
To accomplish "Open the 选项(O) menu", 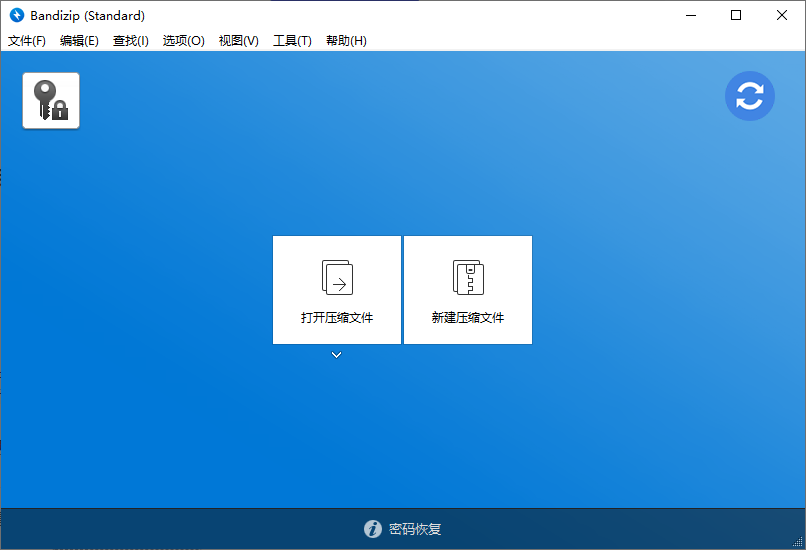I will (184, 41).
